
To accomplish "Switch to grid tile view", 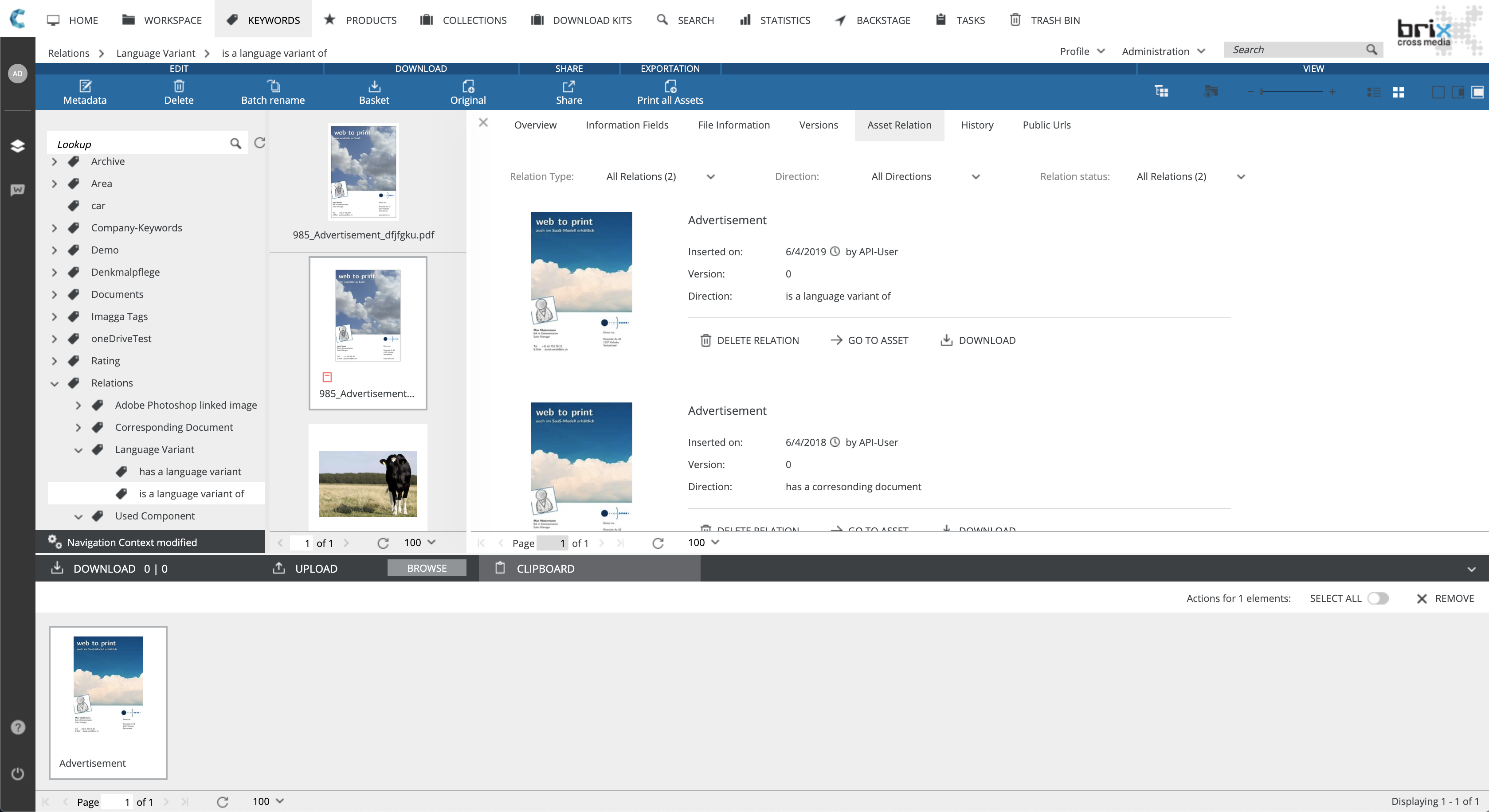I will tap(1398, 93).
